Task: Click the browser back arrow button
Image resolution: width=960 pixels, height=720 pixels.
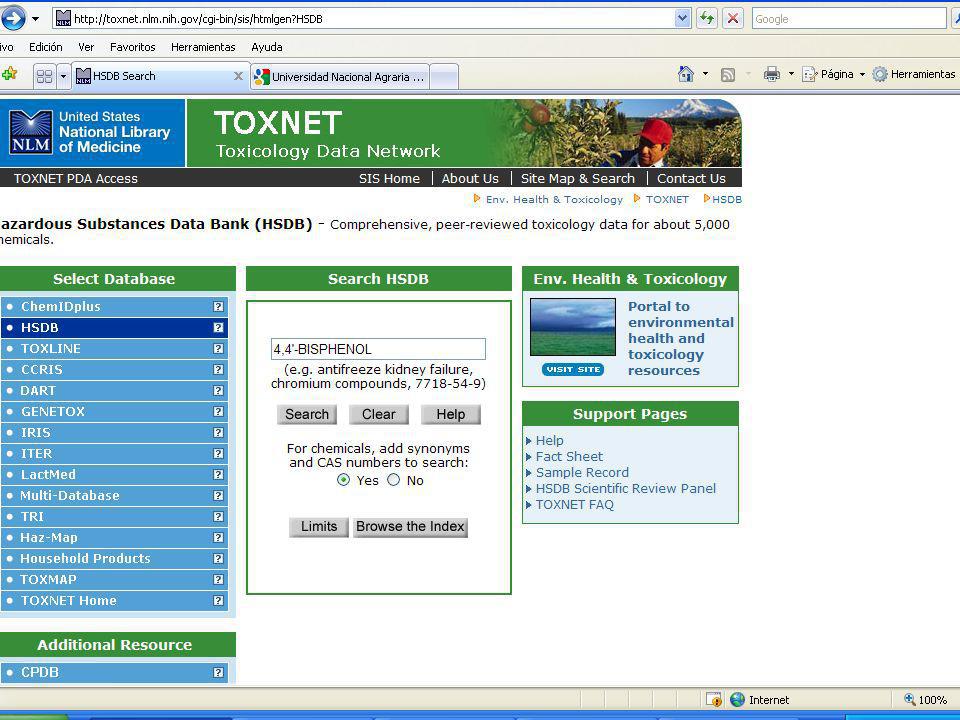Action: click(13, 18)
